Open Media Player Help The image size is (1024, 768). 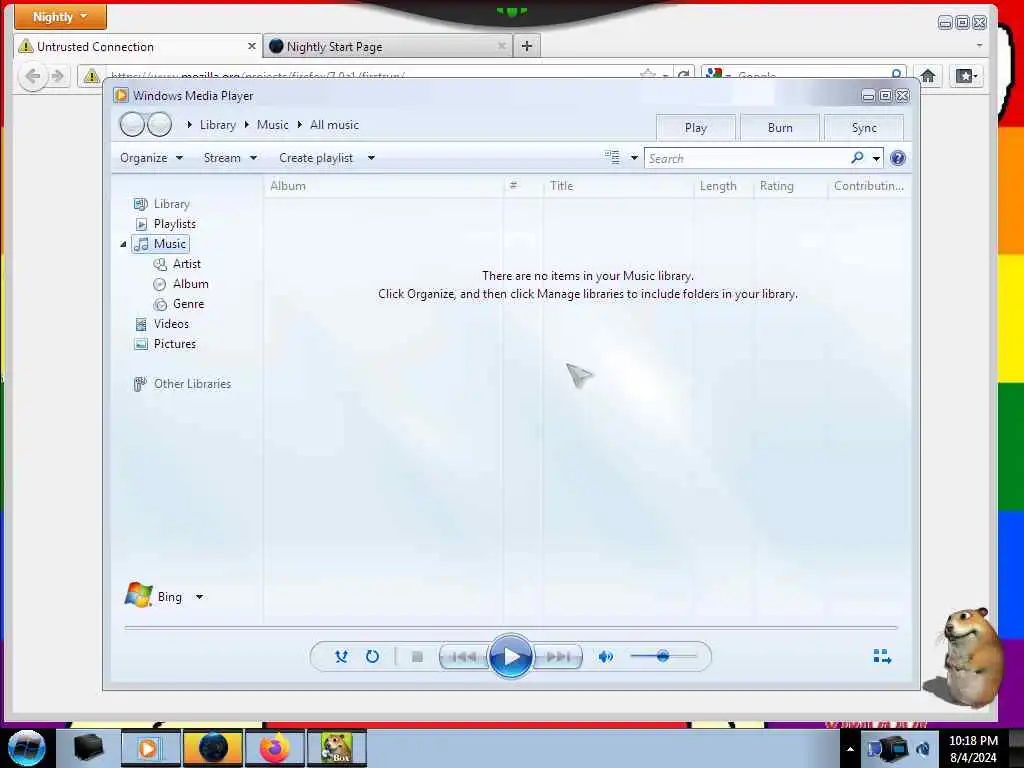click(x=898, y=158)
